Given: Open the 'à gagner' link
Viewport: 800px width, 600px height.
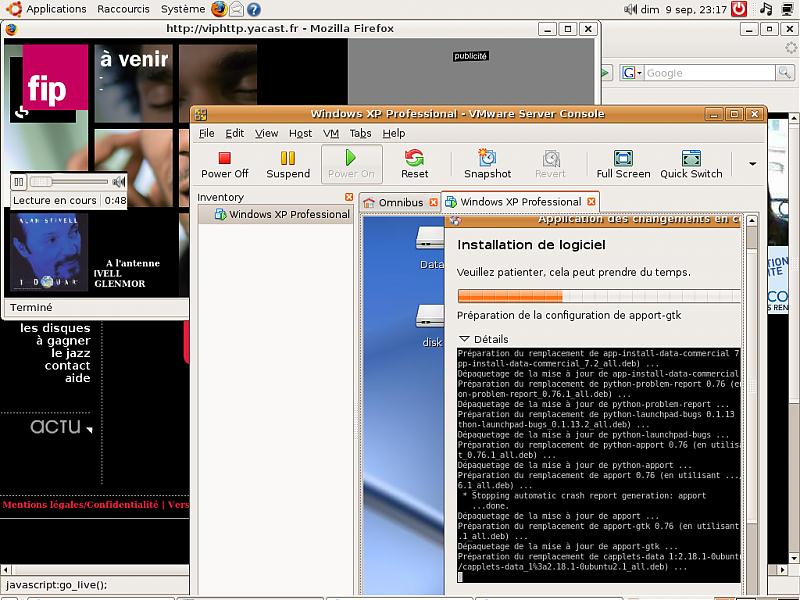Looking at the screenshot, I should point(63,340).
